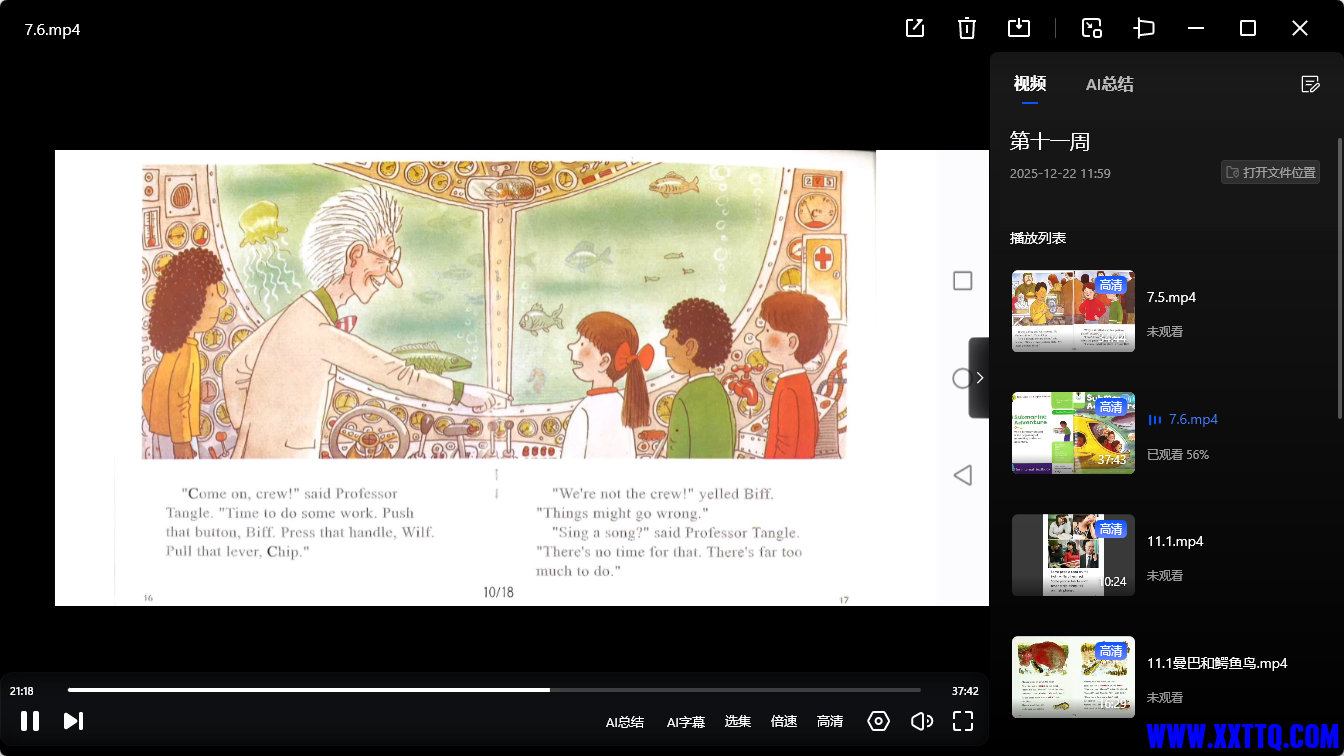Screen dimensions: 1344x756
Task: Open the 选集 episode list
Action: point(737,721)
